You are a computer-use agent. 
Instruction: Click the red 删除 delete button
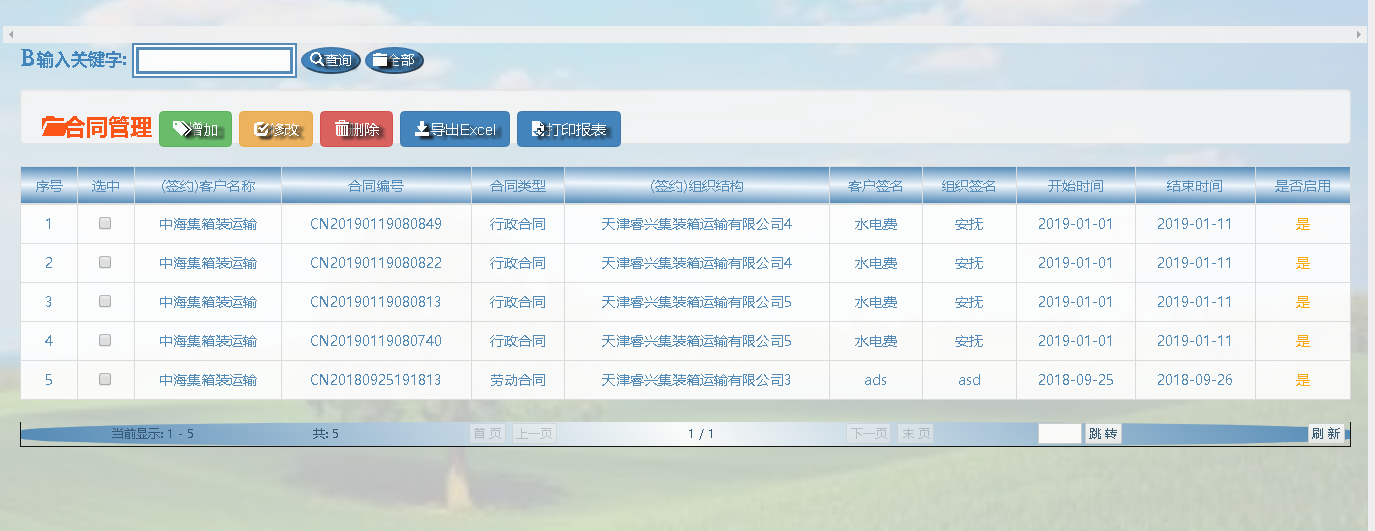click(357, 129)
